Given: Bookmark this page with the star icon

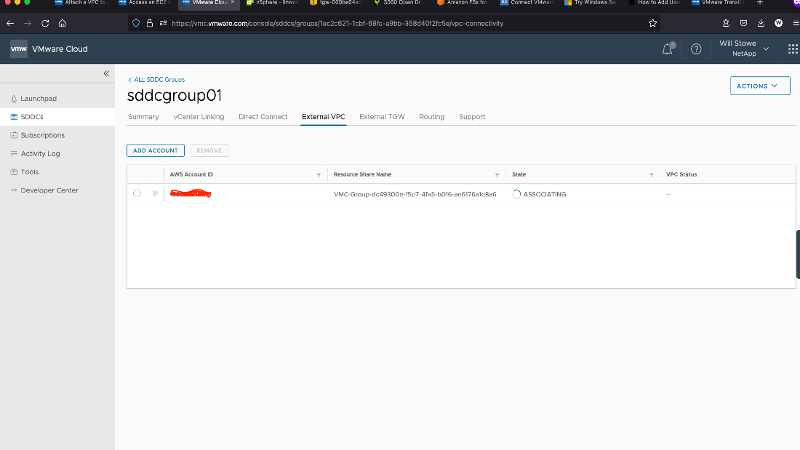Looking at the screenshot, I should 653,23.
